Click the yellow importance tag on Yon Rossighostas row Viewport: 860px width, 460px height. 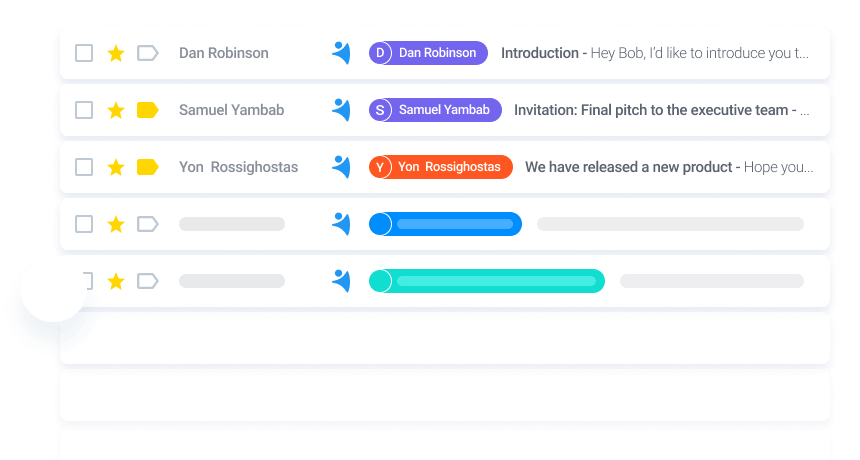pyautogui.click(x=148, y=167)
